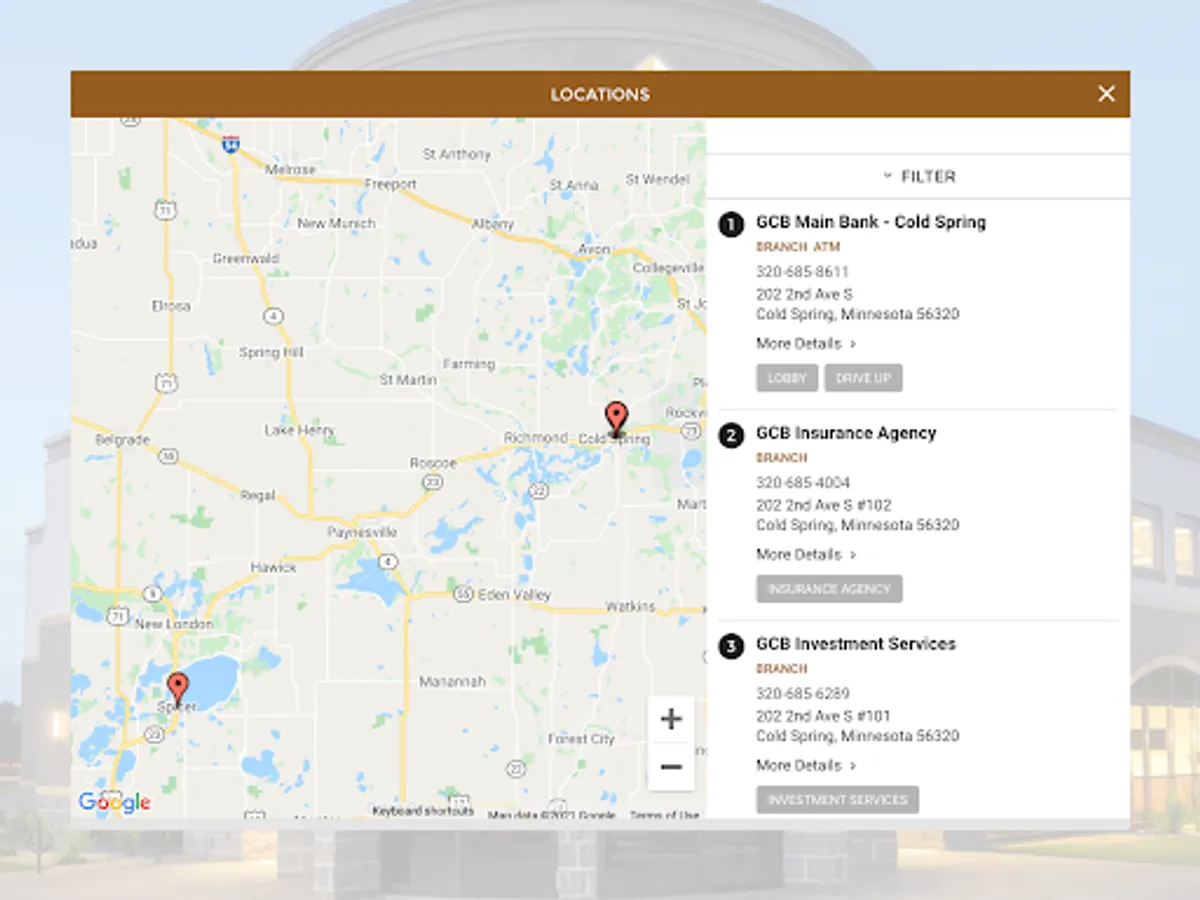
Task: Click address 202 2nd Ave S #101
Action: point(823,717)
